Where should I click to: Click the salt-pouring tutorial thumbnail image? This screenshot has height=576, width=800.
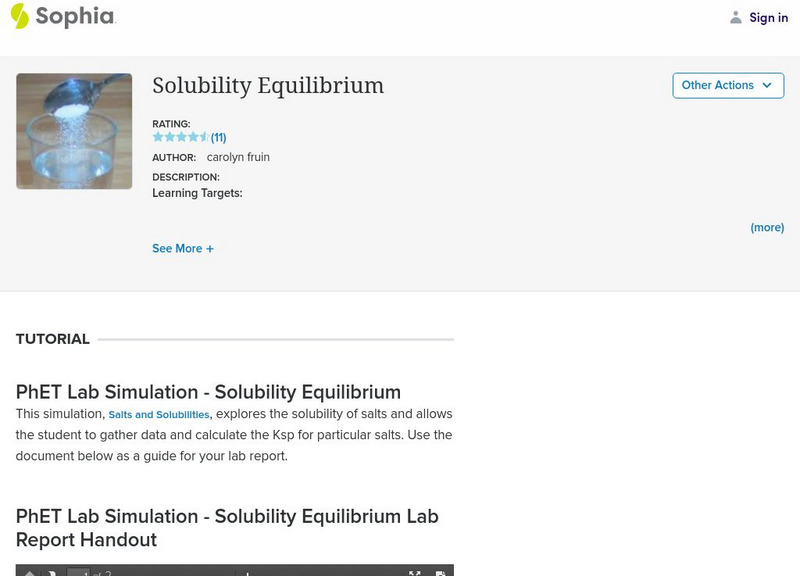(74, 131)
